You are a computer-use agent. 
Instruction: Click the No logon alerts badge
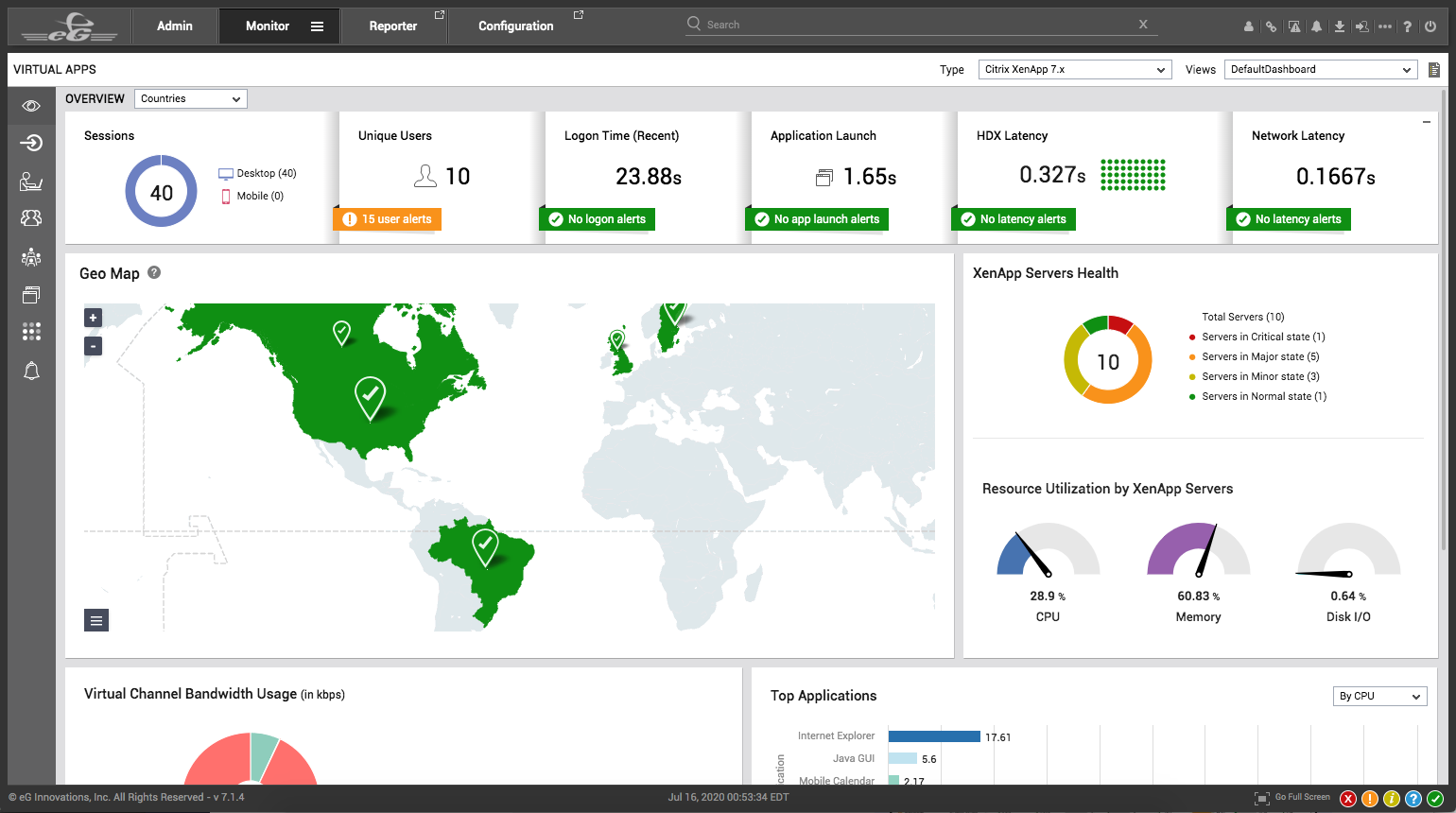[598, 219]
